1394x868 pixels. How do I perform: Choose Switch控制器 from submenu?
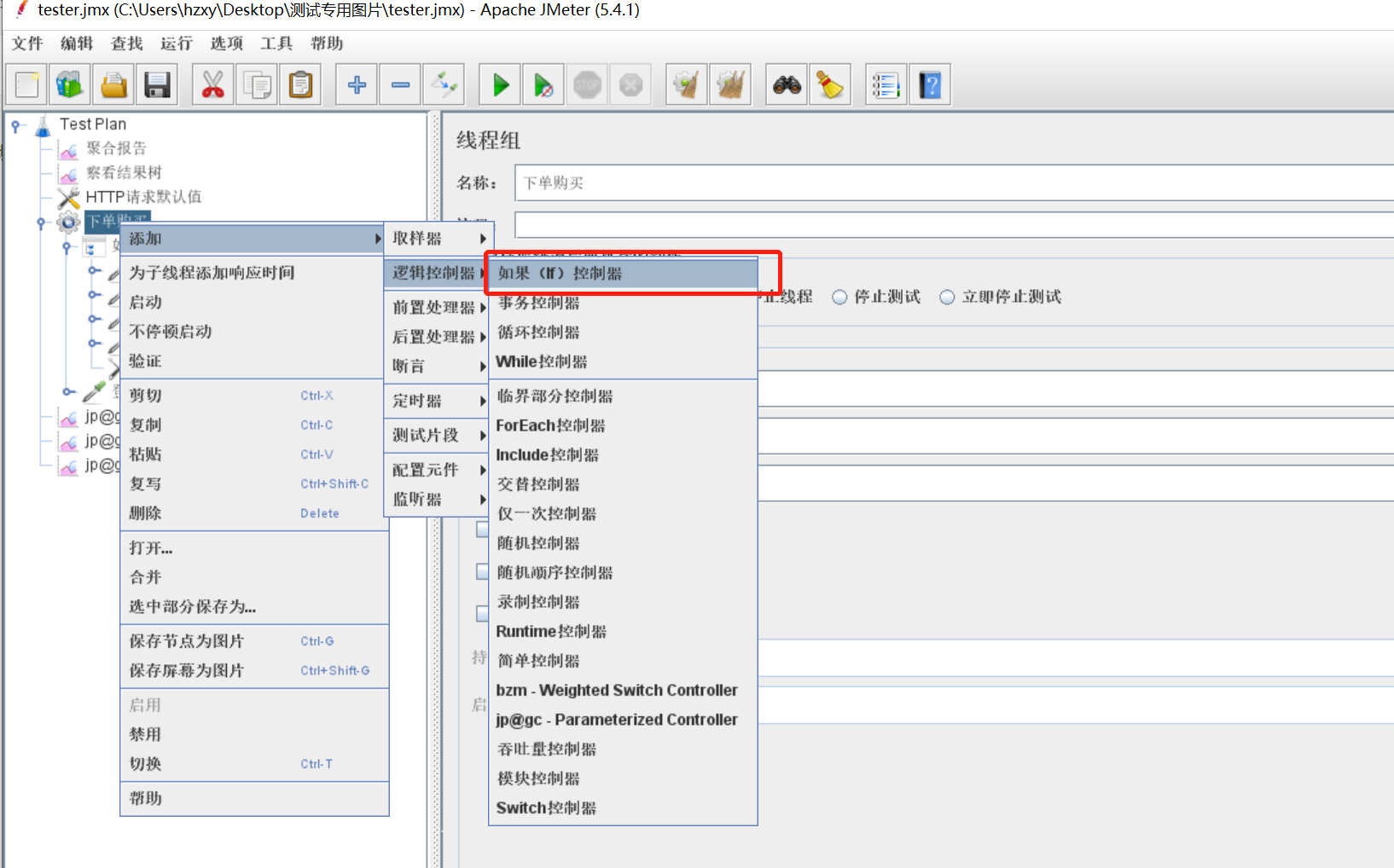[623, 807]
